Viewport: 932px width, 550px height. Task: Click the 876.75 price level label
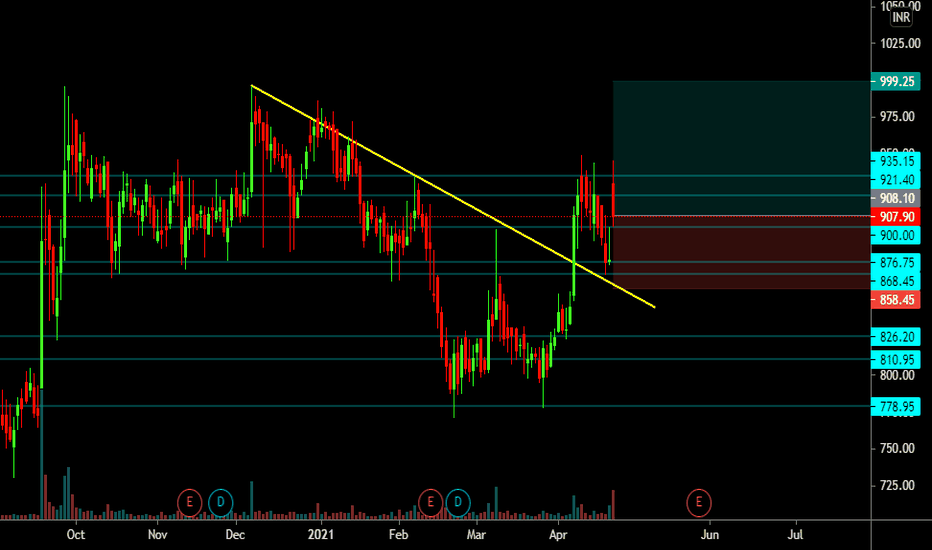pyautogui.click(x=896, y=262)
